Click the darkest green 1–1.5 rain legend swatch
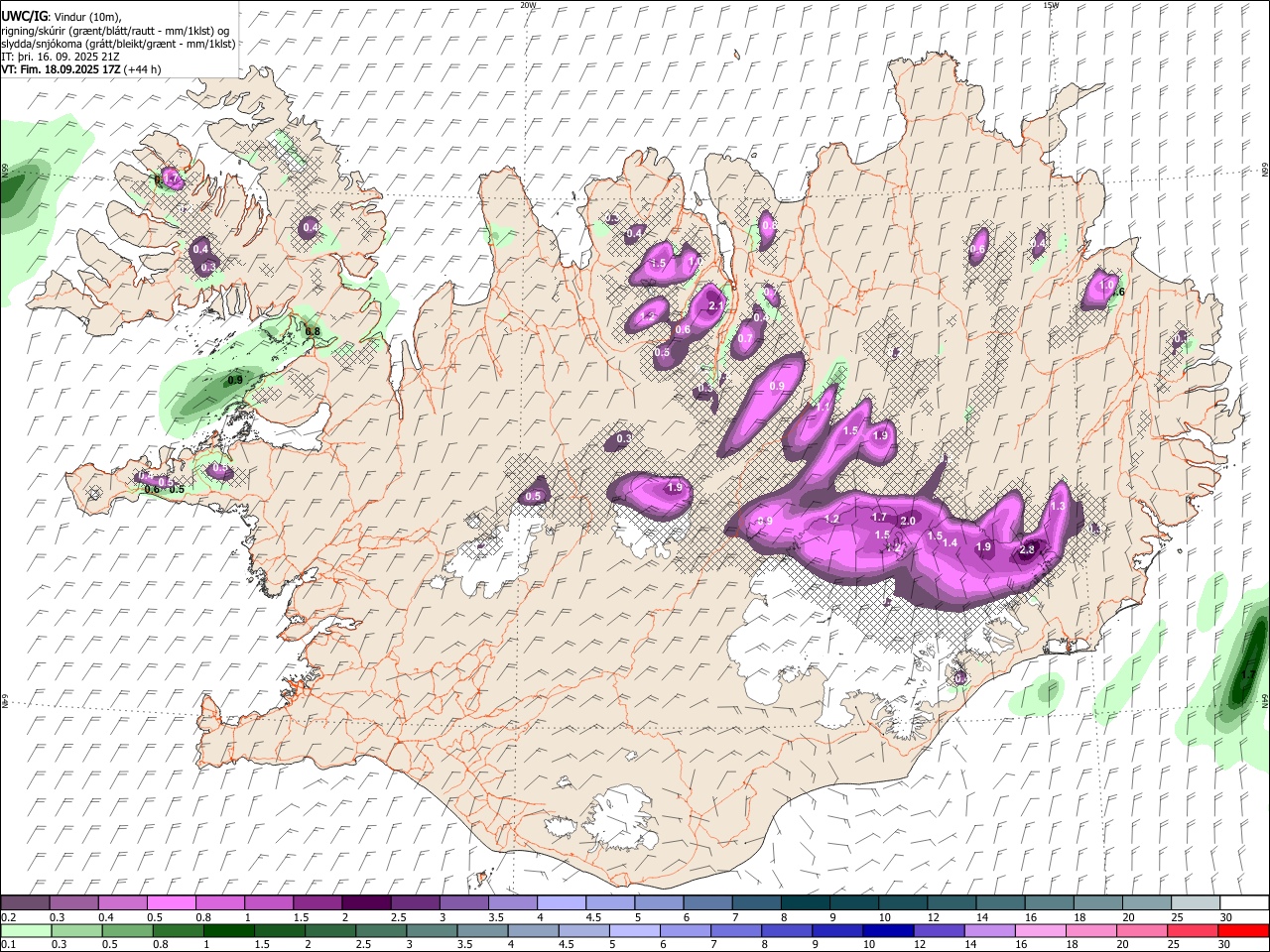1270x952 pixels. point(228,930)
